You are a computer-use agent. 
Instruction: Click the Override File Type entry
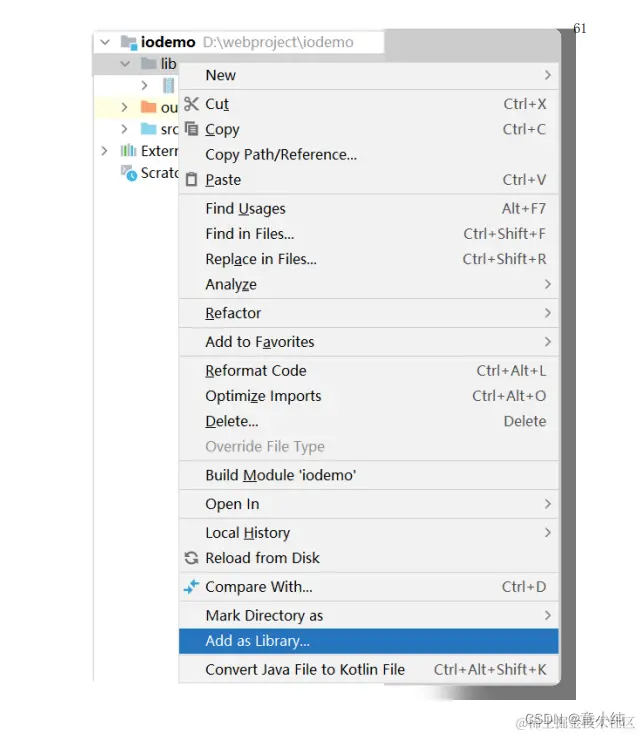tap(369, 446)
